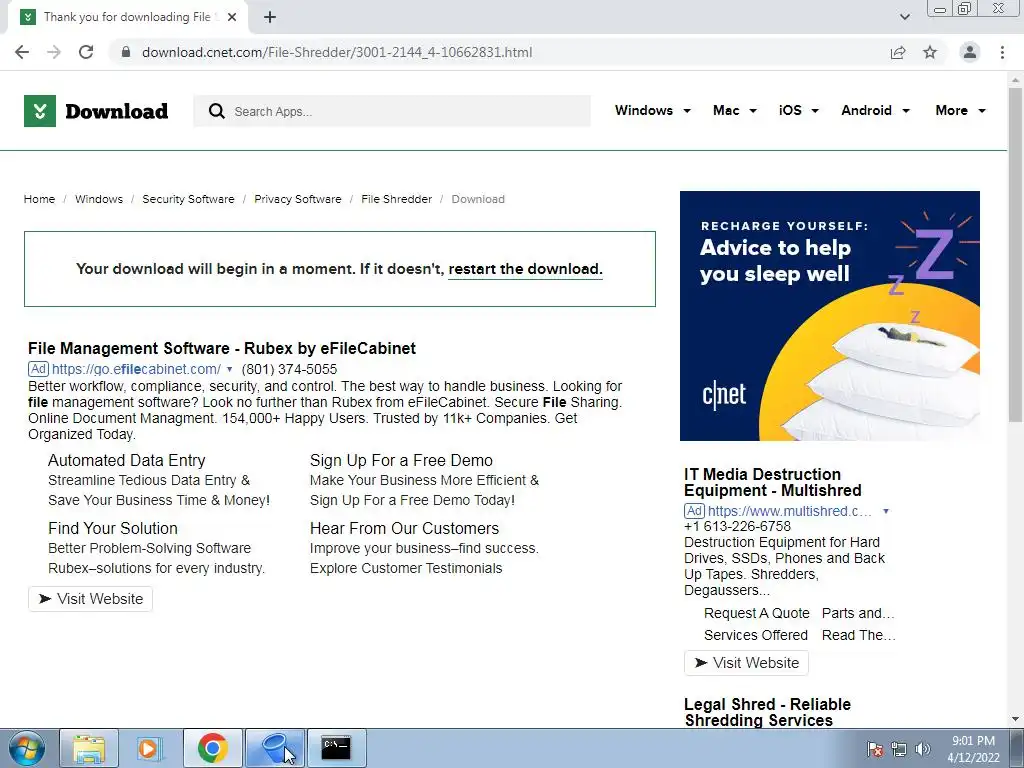Click the Ad badge beside efilecabinet URL

(x=39, y=369)
